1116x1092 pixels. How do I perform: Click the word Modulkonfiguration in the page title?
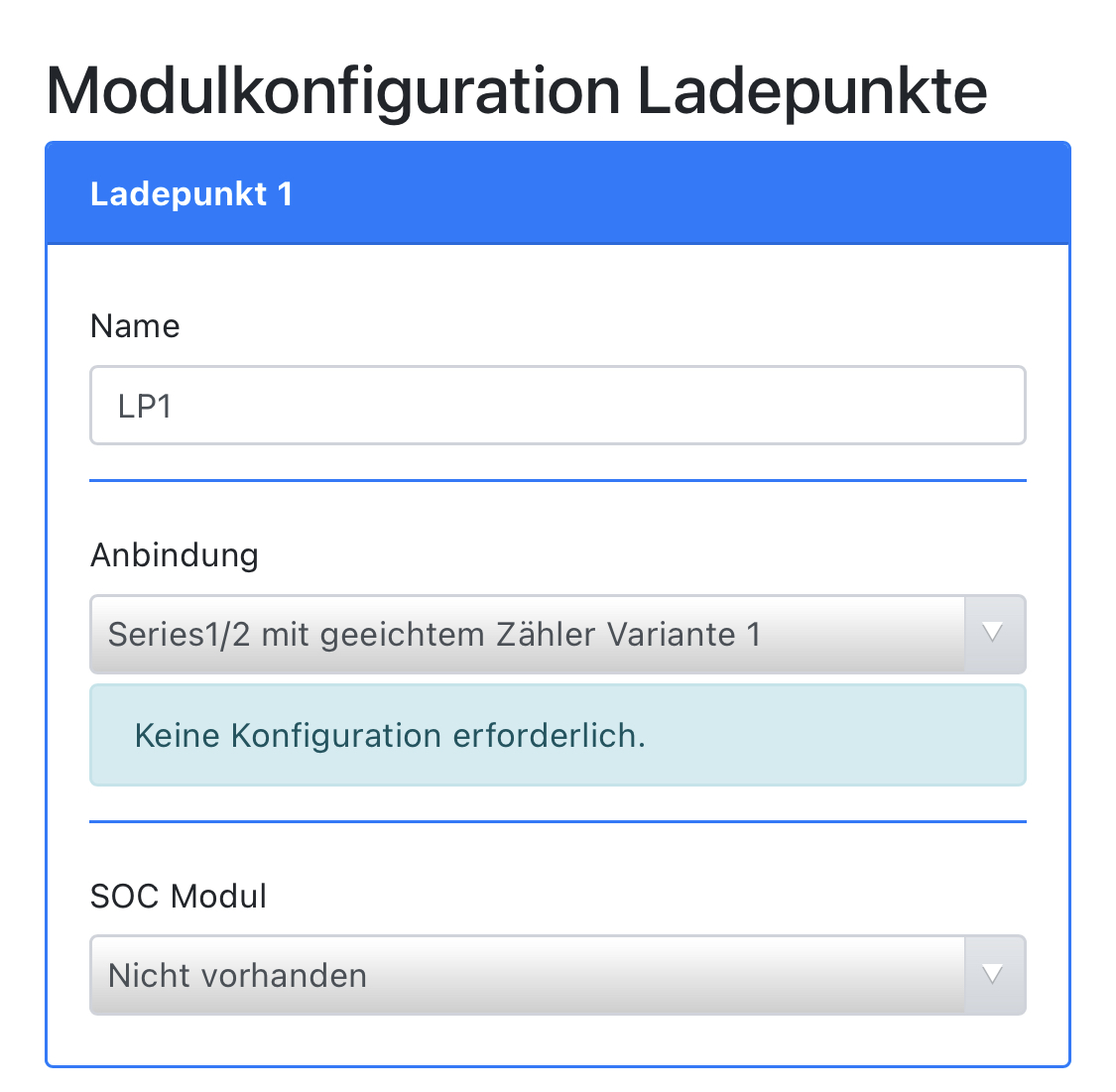(x=333, y=91)
